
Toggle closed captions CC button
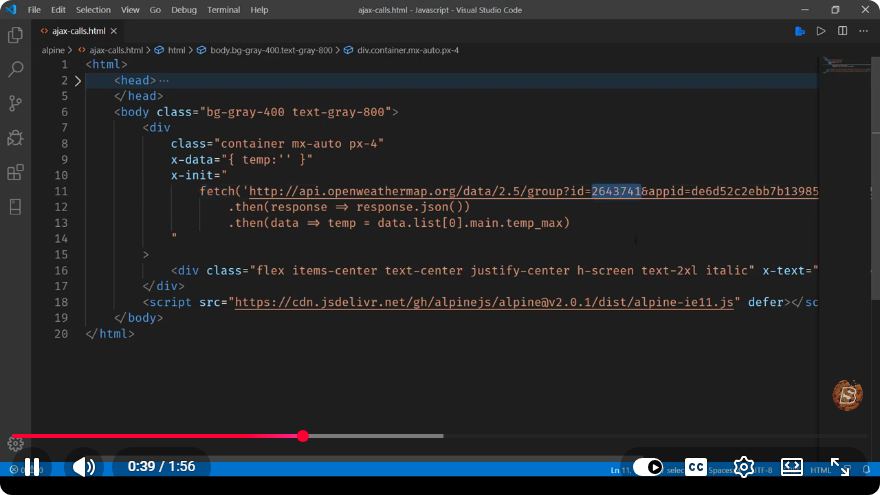(x=696, y=466)
